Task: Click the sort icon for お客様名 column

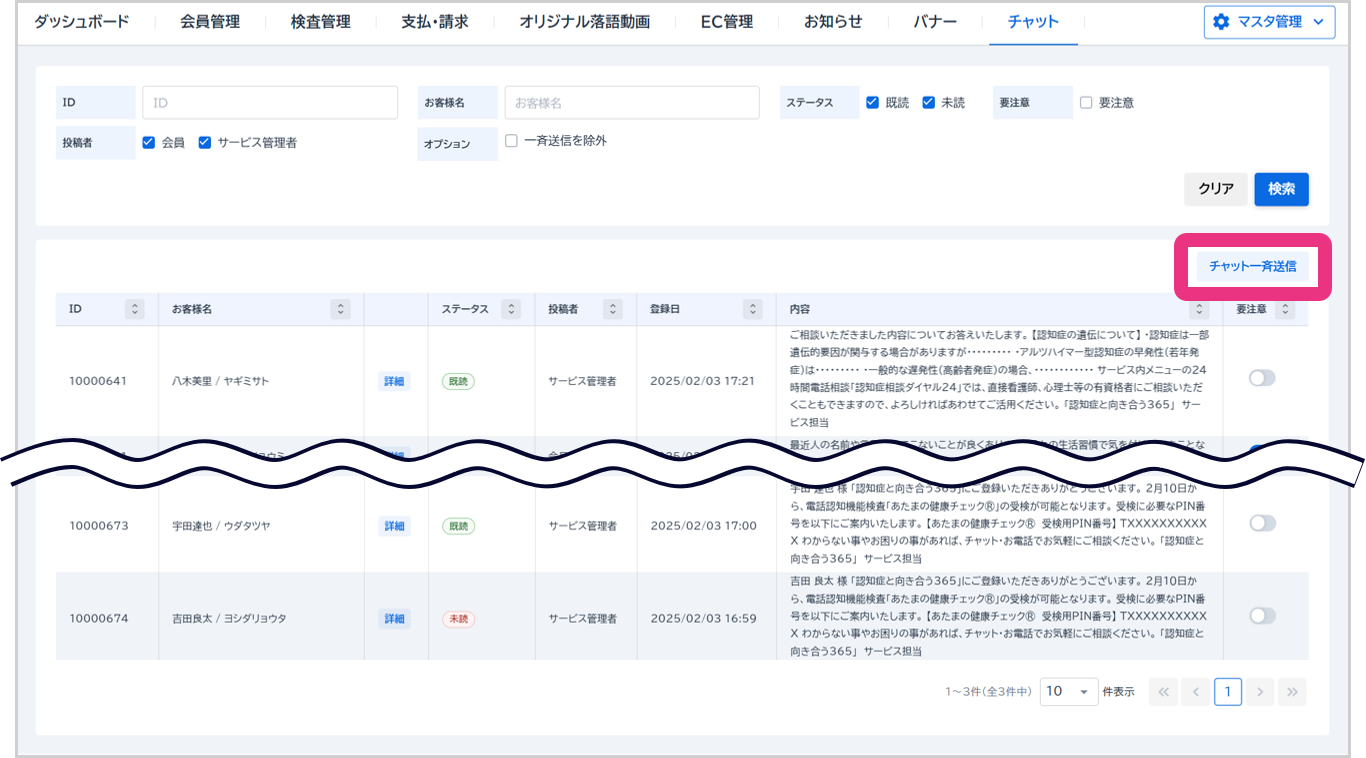Action: pos(341,309)
